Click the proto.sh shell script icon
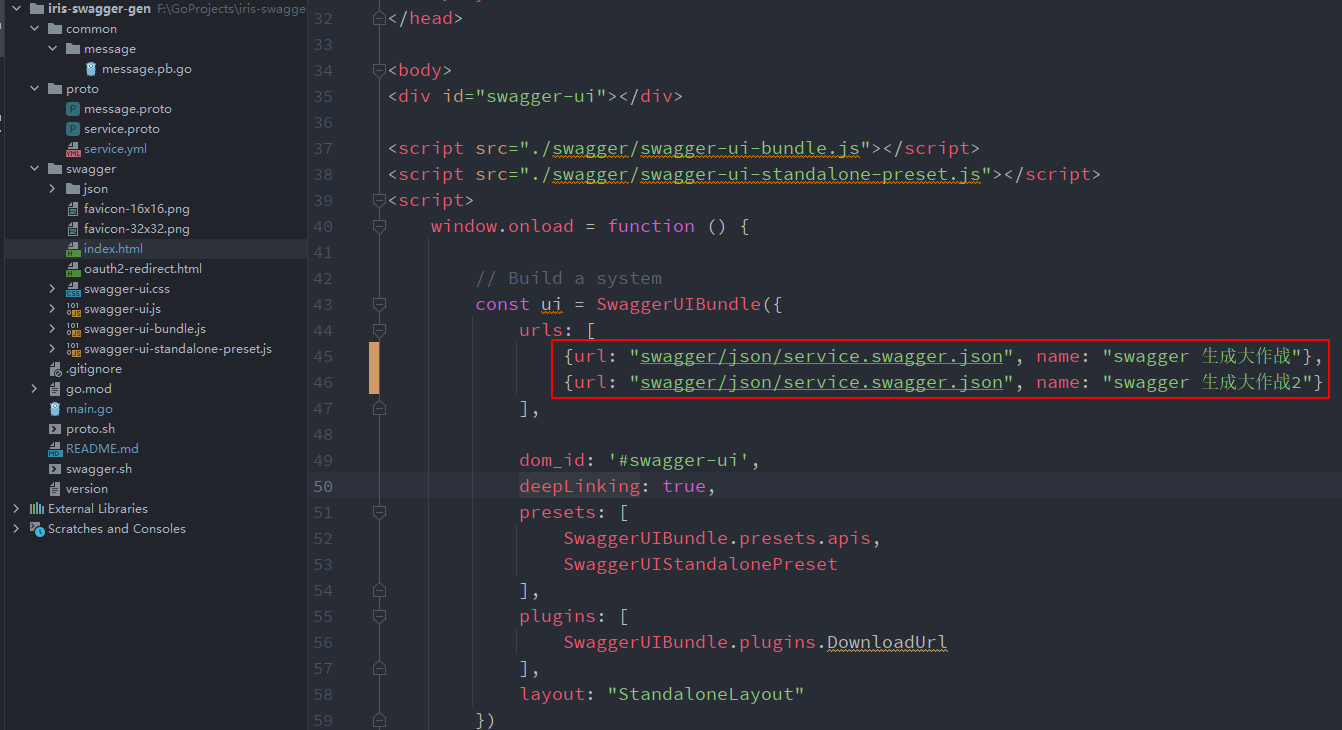 click(55, 429)
